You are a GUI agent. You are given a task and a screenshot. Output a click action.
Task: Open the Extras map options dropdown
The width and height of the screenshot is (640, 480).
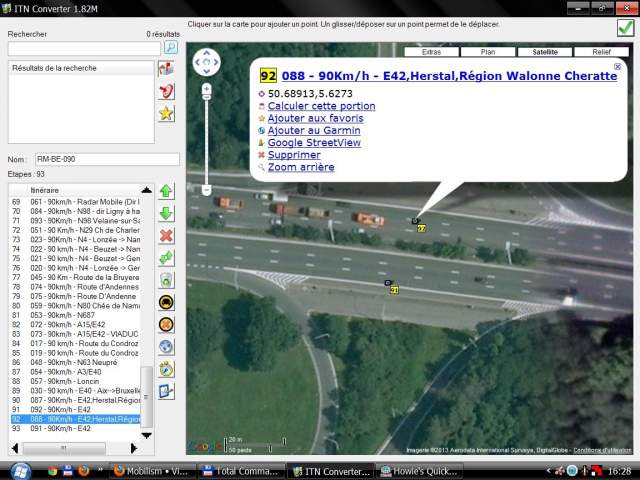431,51
